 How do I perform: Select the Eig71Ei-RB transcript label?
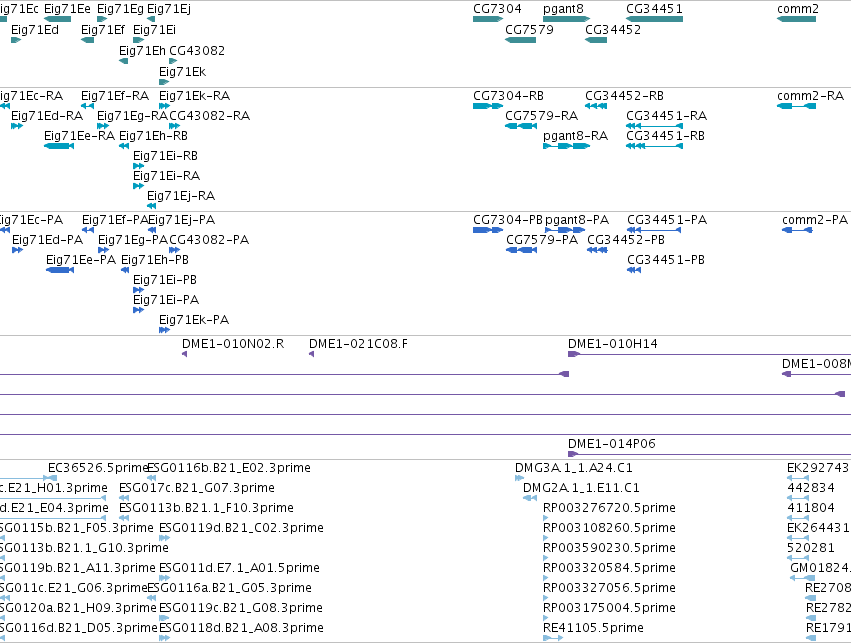[166, 156]
